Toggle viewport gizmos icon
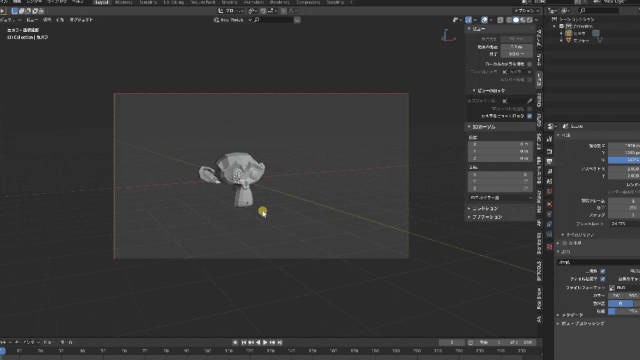This screenshot has width=640, height=360. [x=469, y=20]
